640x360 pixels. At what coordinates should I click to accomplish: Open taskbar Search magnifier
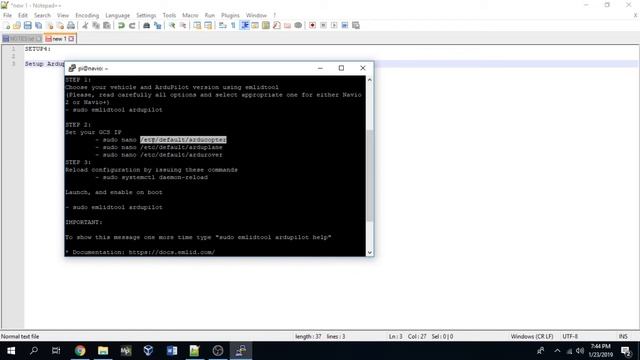34,351
